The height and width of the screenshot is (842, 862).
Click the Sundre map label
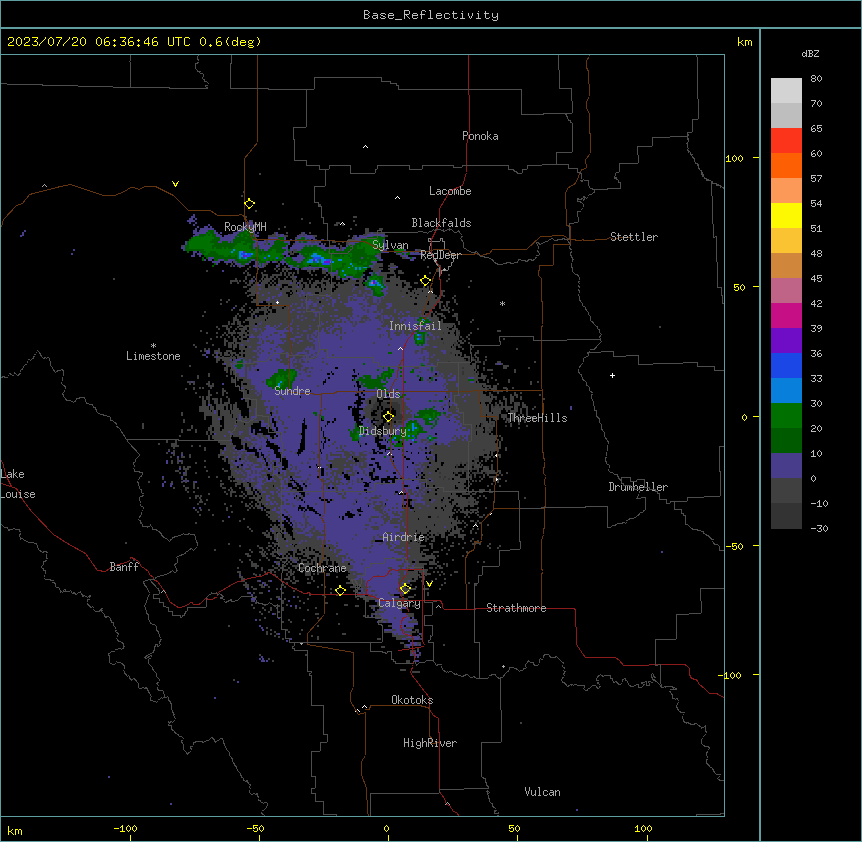click(292, 391)
